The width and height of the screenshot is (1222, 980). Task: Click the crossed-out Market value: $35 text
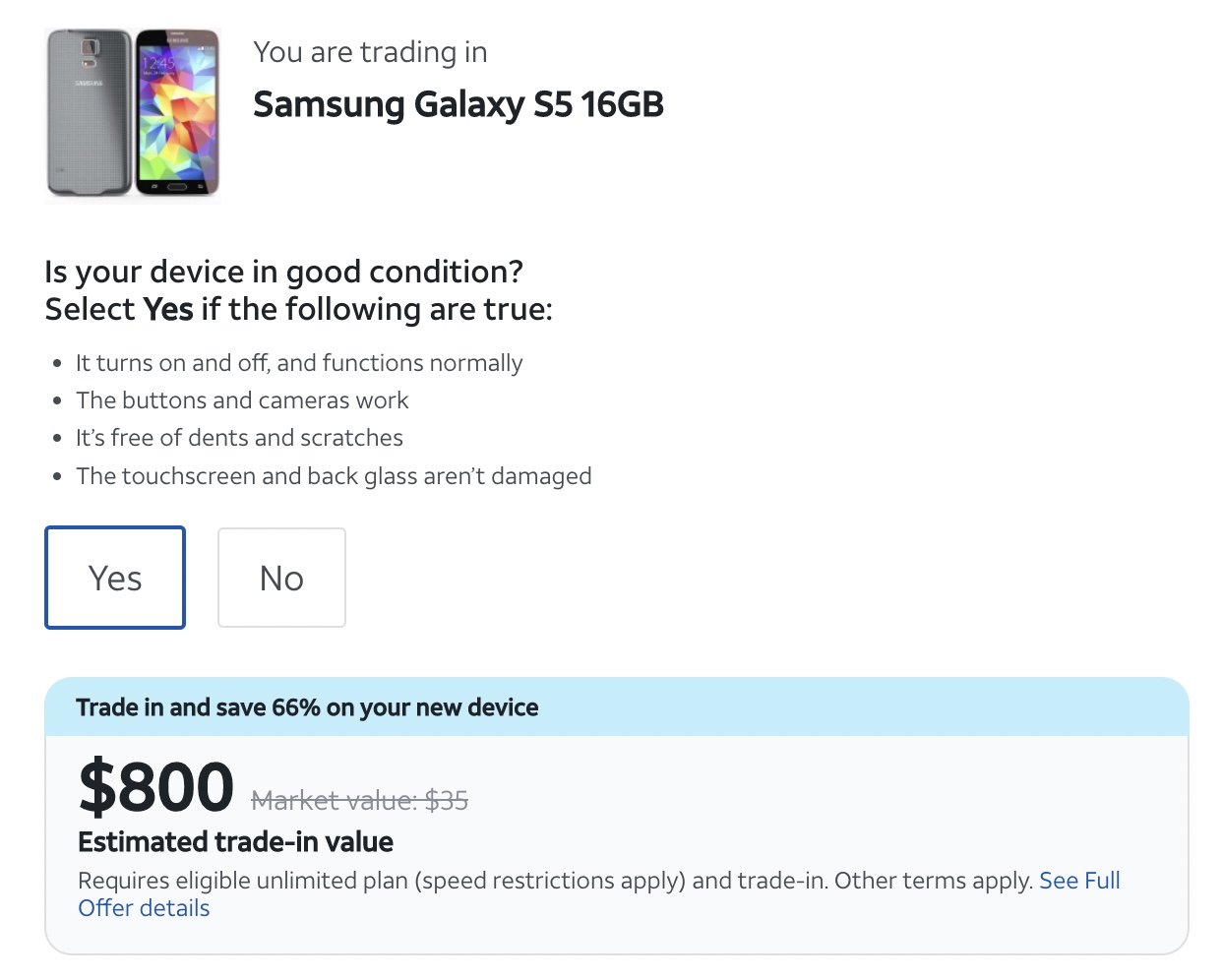click(360, 801)
